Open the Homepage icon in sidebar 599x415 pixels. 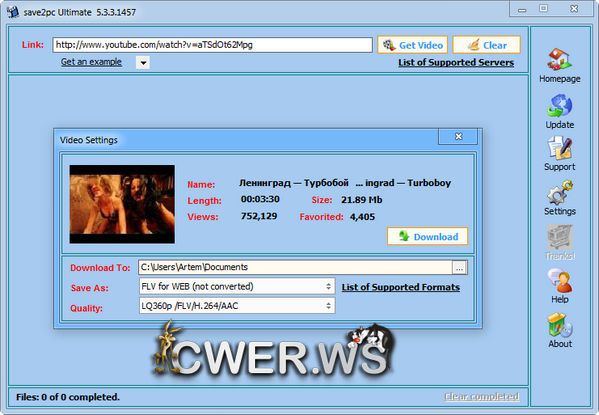point(559,60)
